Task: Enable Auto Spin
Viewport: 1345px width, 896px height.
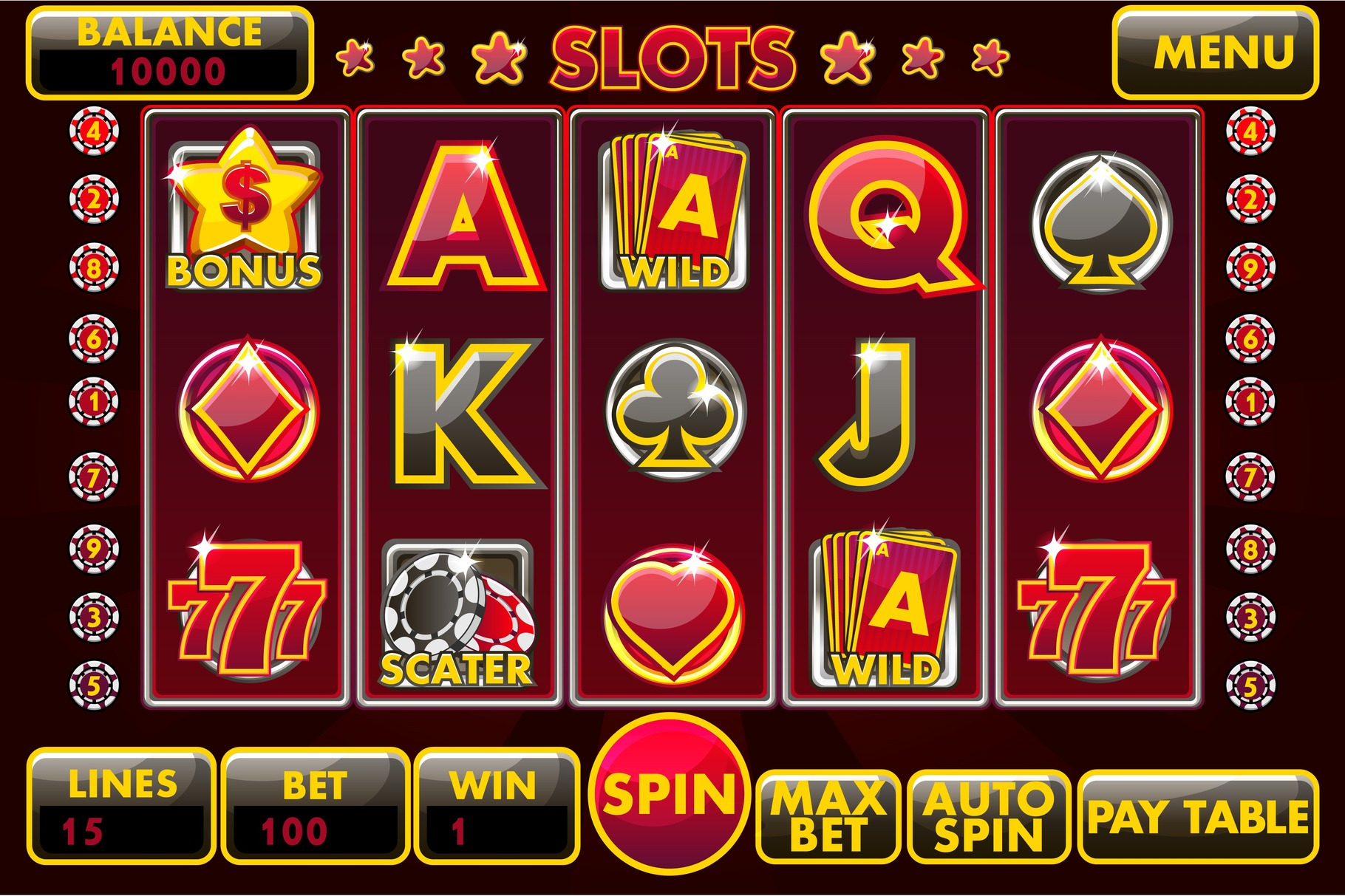Action: [989, 816]
